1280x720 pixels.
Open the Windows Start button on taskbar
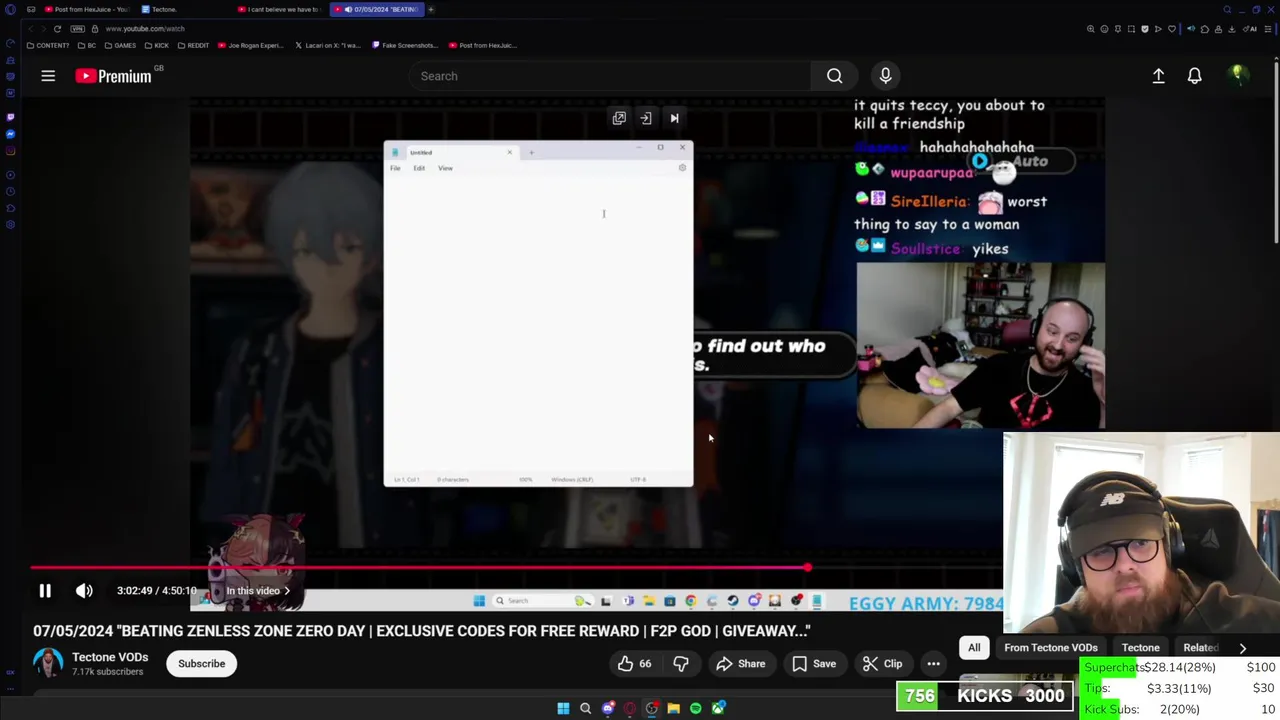click(x=563, y=708)
